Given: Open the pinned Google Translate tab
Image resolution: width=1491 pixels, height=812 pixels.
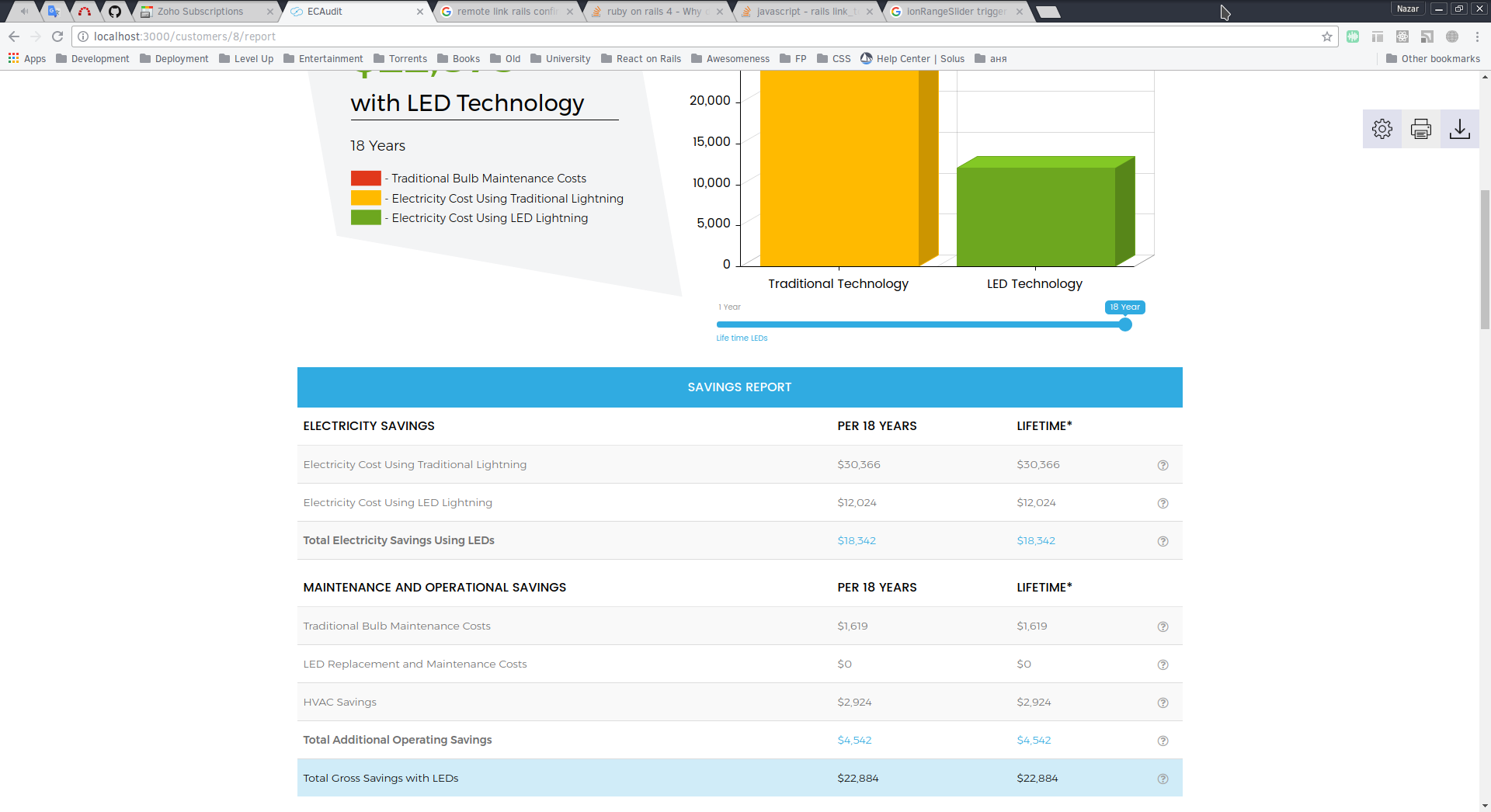Looking at the screenshot, I should coord(54,12).
